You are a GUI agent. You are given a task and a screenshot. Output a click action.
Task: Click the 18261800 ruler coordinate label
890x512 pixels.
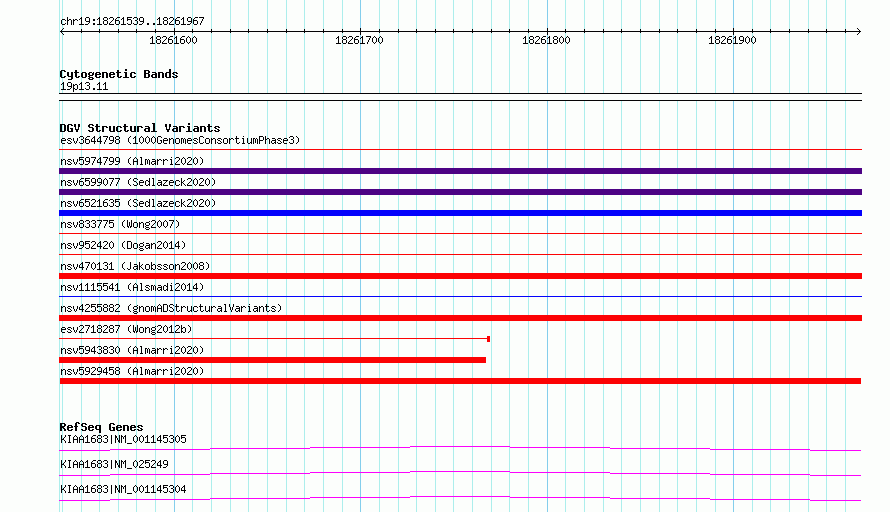(546, 40)
